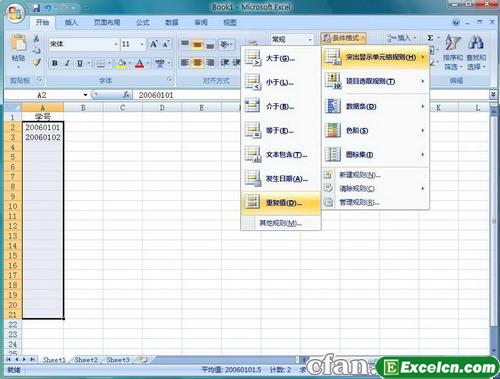Open the font color dropdown arrow
The width and height of the screenshot is (500, 379).
coord(148,63)
